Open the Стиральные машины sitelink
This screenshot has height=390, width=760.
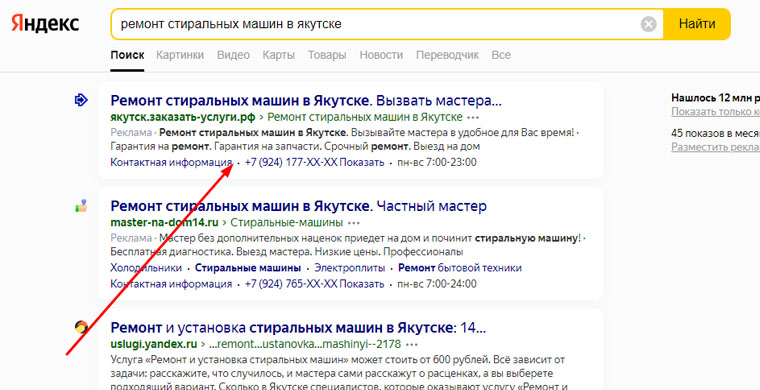pyautogui.click(x=248, y=268)
